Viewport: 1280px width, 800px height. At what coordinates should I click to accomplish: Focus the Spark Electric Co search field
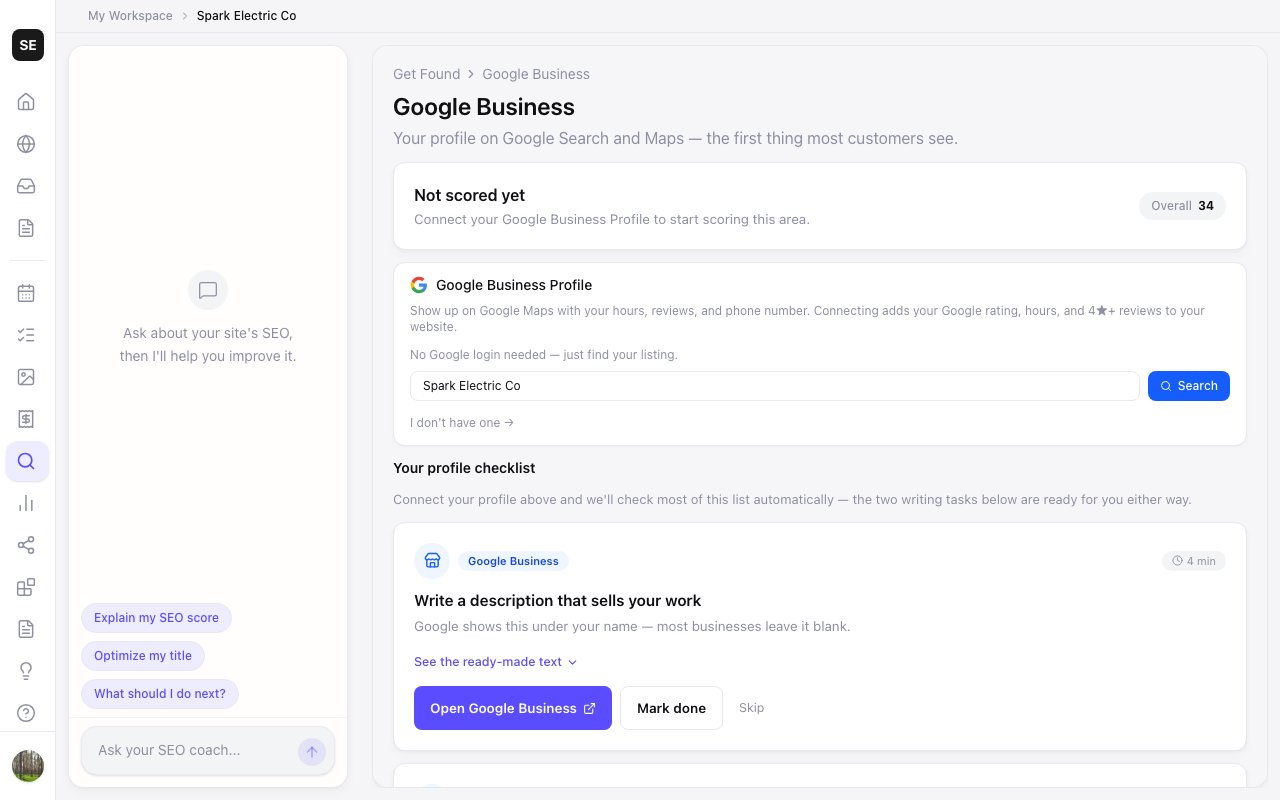(775, 386)
